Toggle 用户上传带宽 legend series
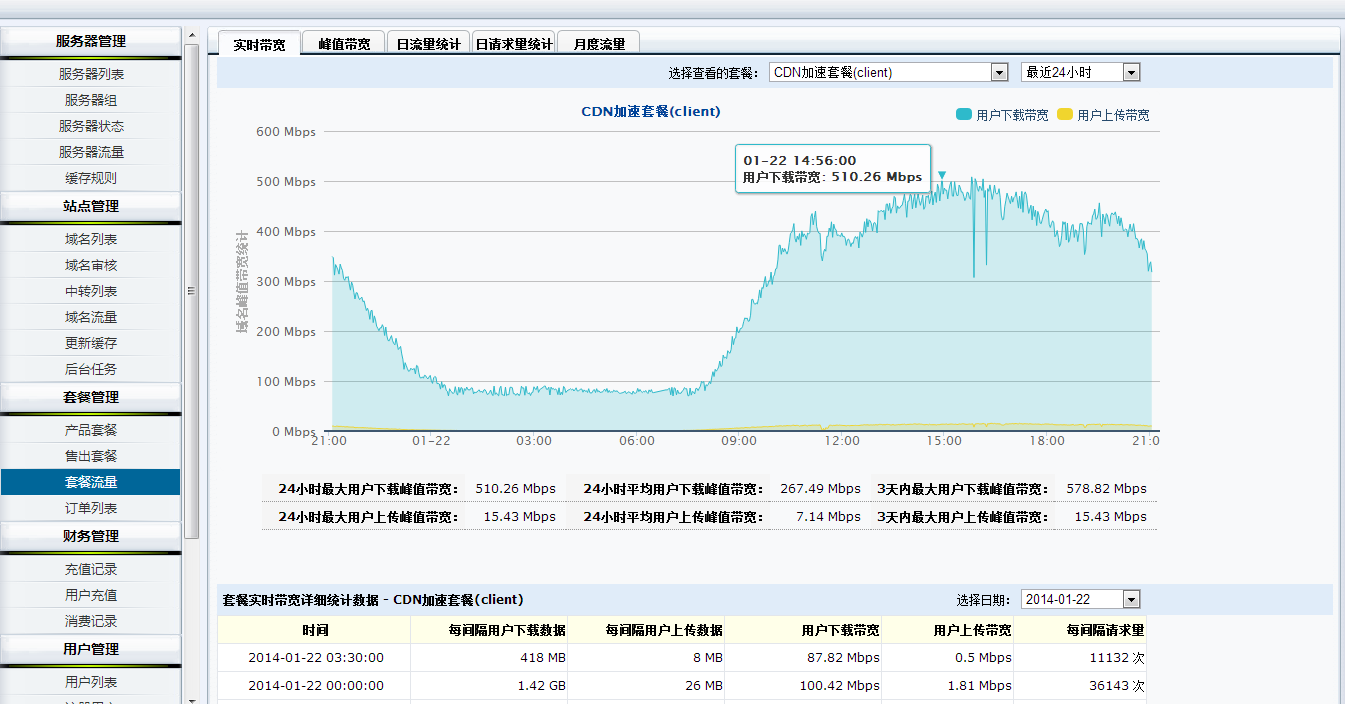Screen dimensions: 1345x704 (1104, 115)
